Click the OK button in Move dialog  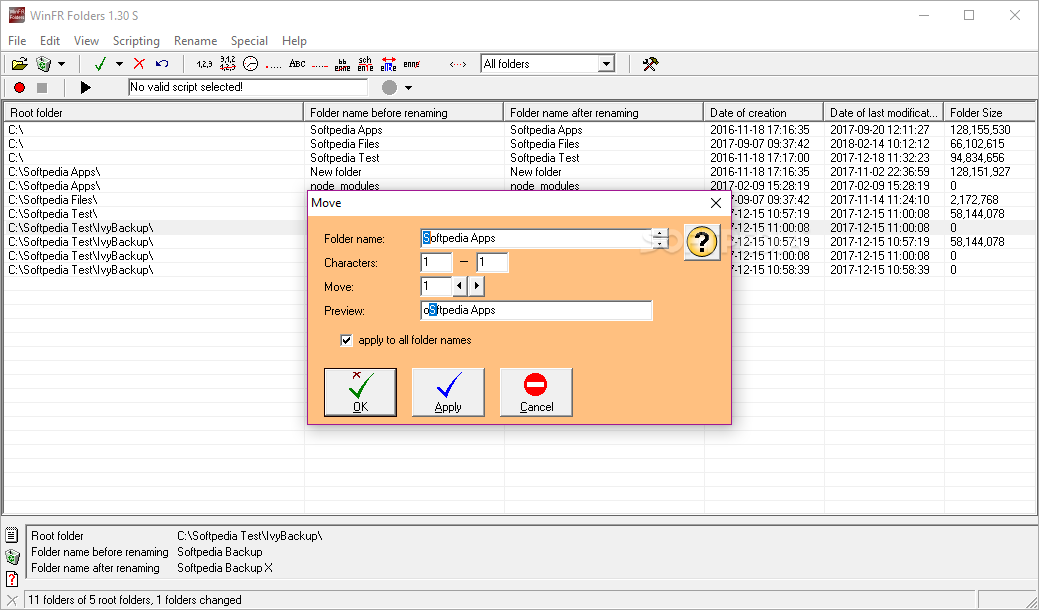(x=360, y=392)
